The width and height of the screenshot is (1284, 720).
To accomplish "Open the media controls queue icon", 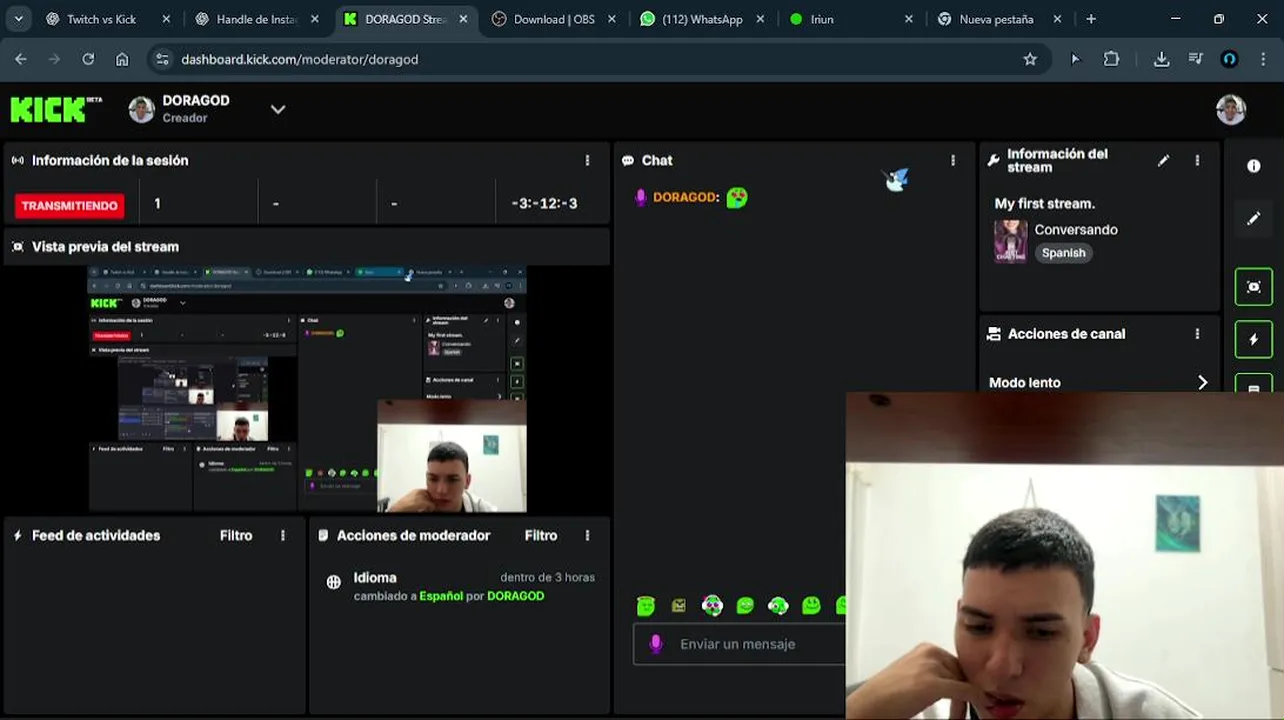I will tap(1195, 59).
